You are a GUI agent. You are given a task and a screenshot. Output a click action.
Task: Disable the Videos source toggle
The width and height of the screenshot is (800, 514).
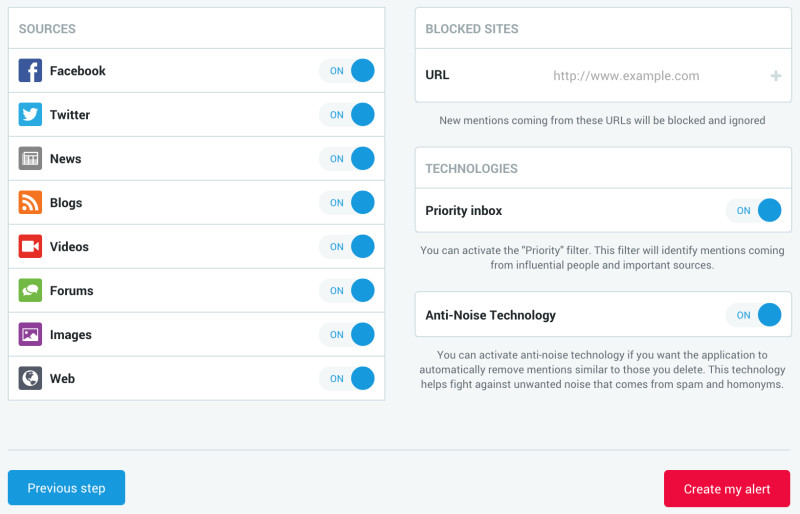coord(347,246)
